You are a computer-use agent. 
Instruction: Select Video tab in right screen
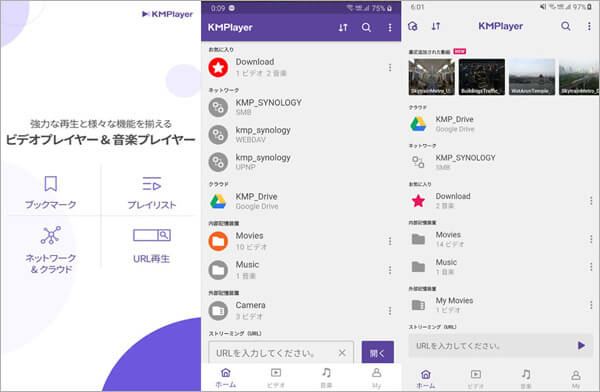click(x=476, y=379)
